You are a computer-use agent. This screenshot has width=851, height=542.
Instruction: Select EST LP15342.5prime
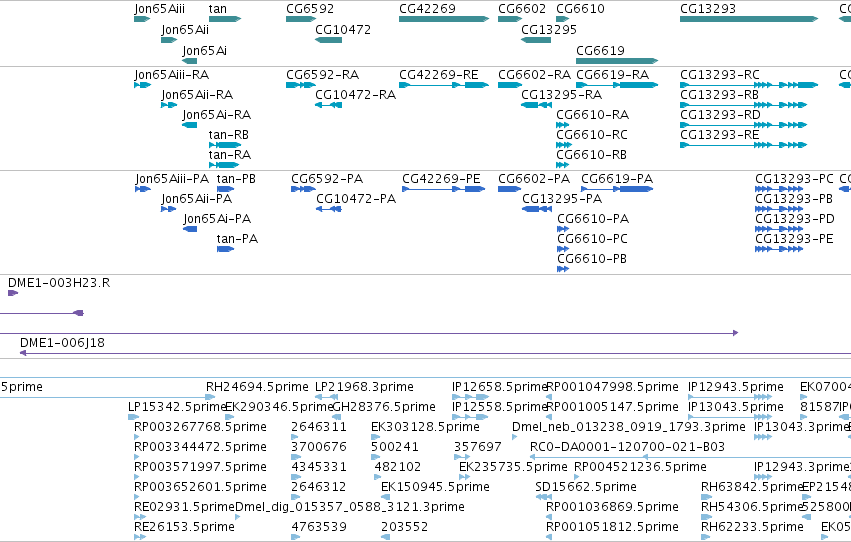[133, 417]
